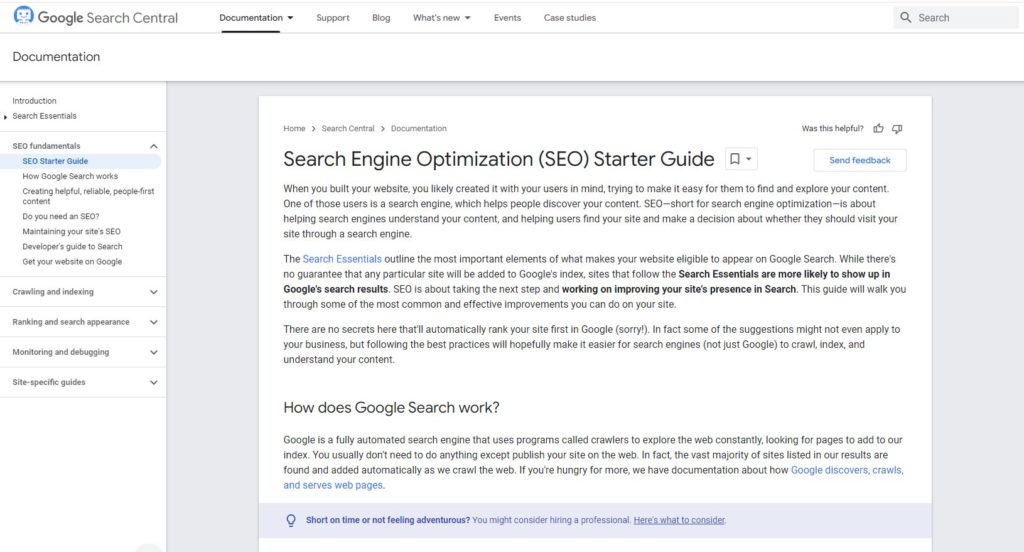Viewport: 1024px width, 552px height.
Task: Expand Ranking and search appearance section
Action: coord(153,322)
